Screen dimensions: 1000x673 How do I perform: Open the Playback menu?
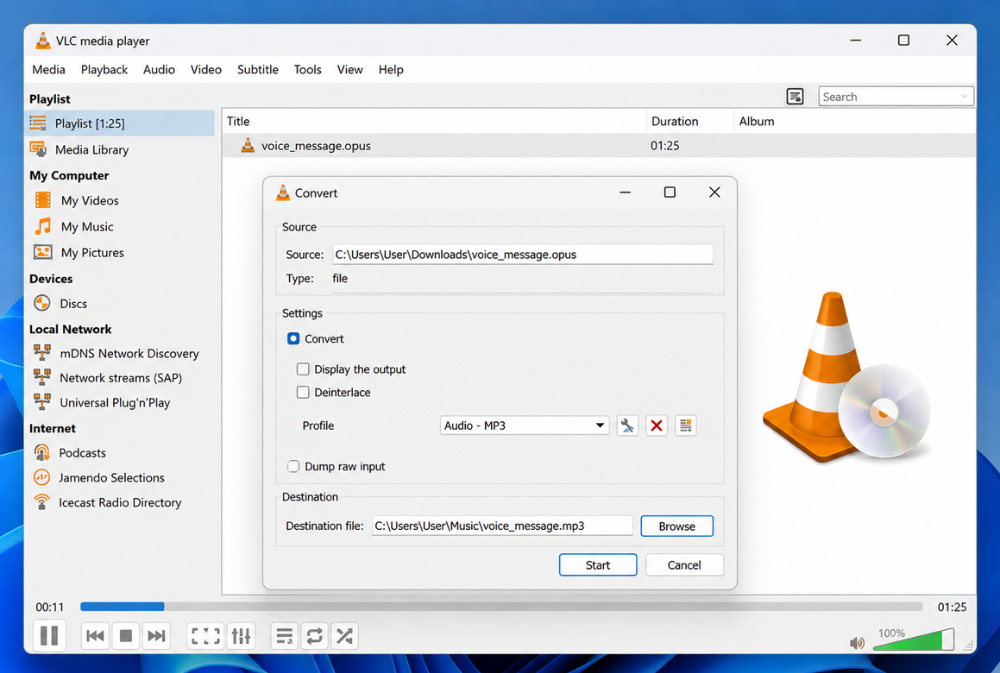coord(104,70)
